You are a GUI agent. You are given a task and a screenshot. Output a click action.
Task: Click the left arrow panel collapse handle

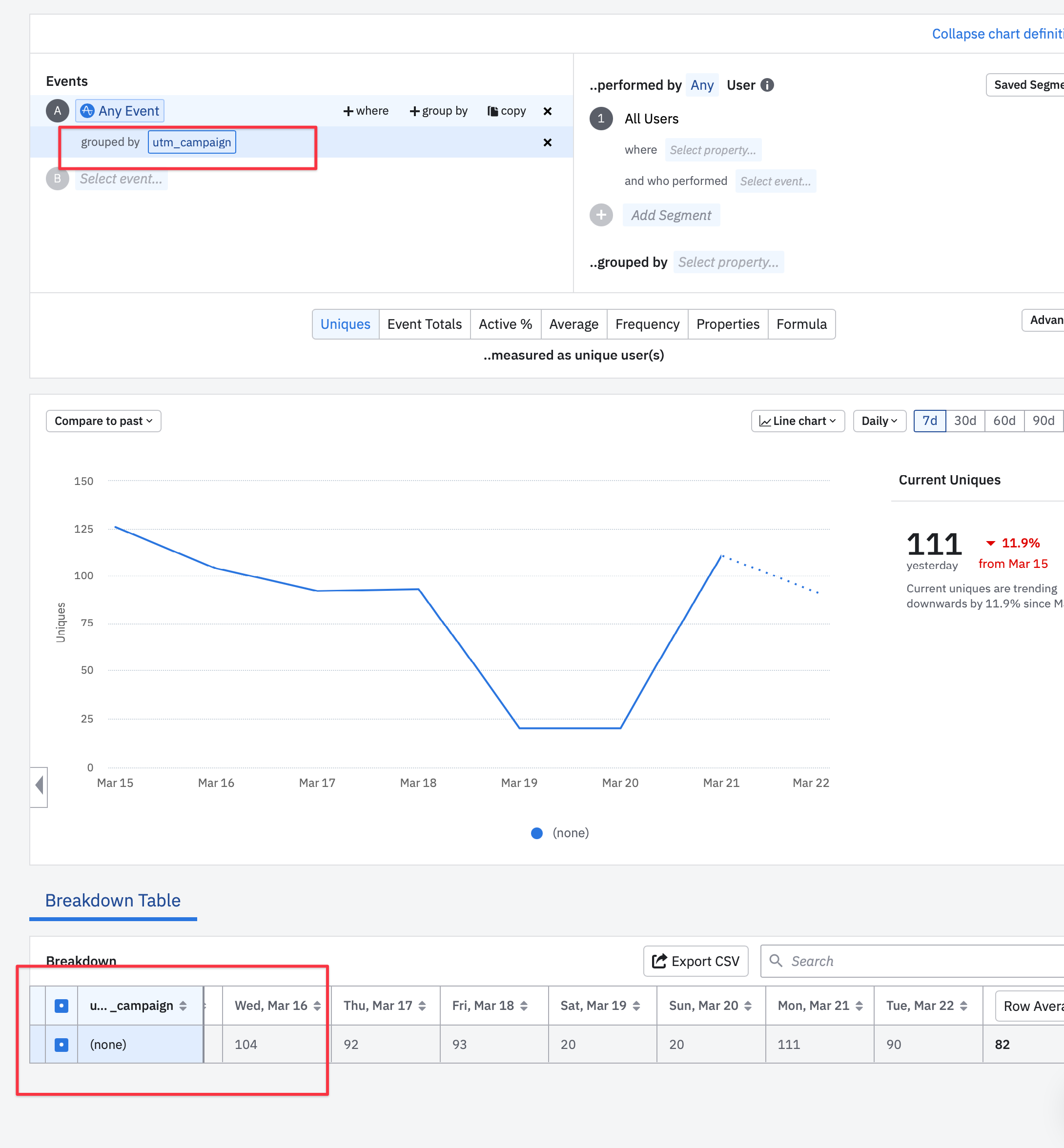pos(39,785)
